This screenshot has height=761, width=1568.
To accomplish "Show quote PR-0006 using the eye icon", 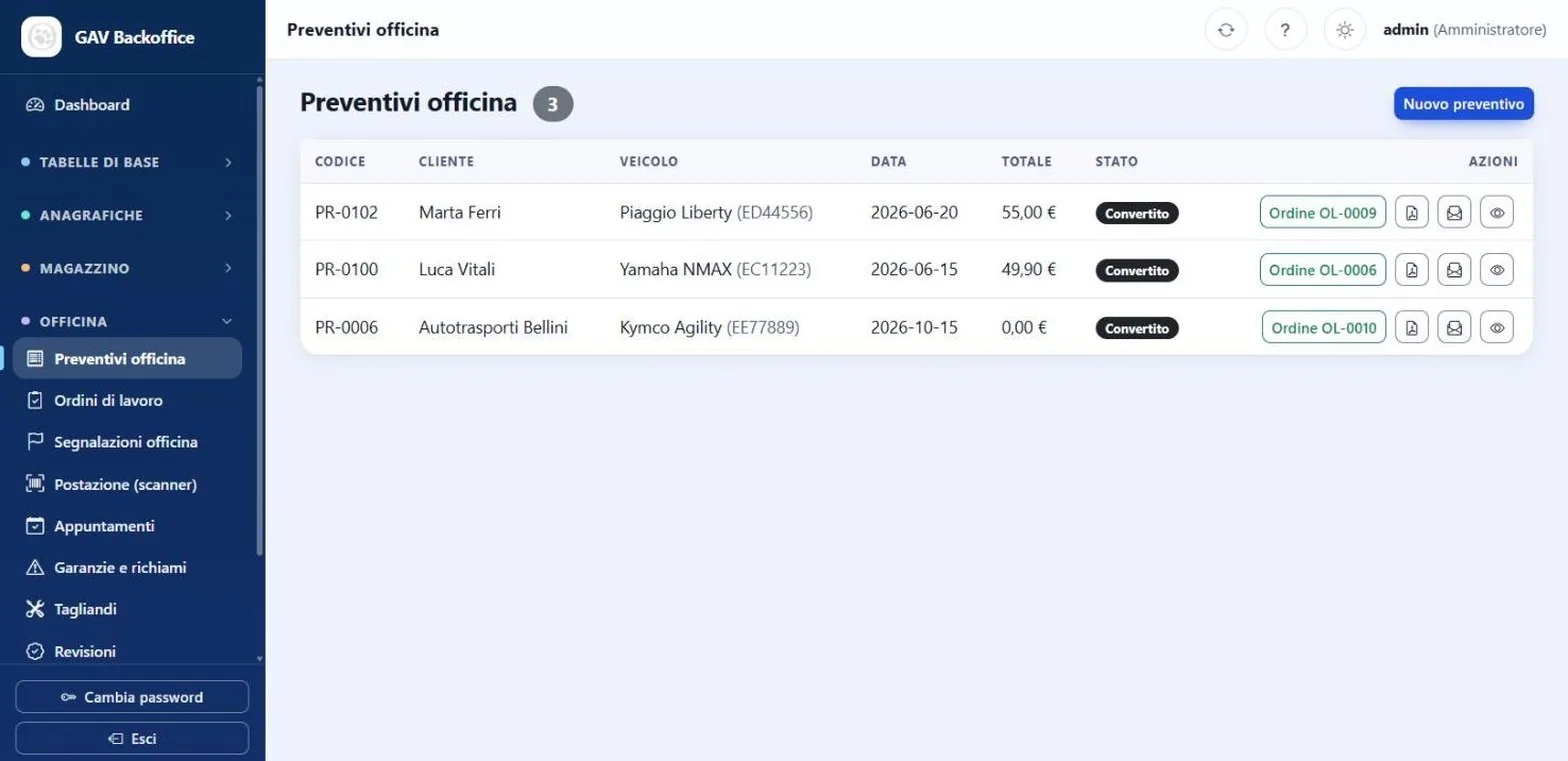I will [1497, 327].
